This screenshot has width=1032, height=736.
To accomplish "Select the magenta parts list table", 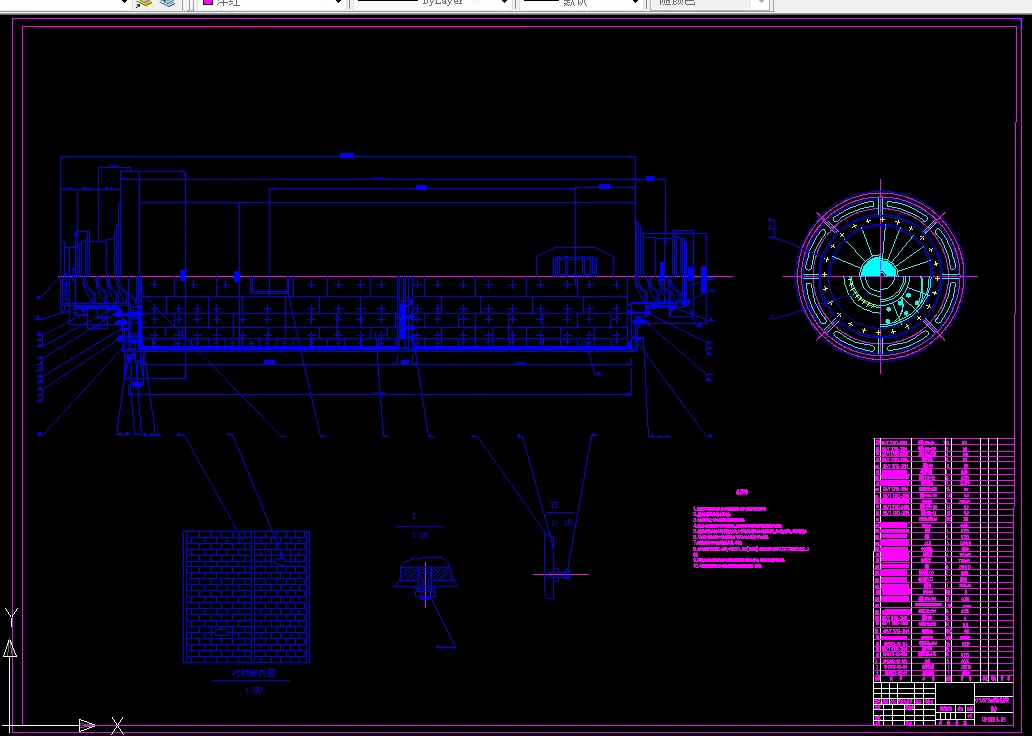I will (944, 560).
